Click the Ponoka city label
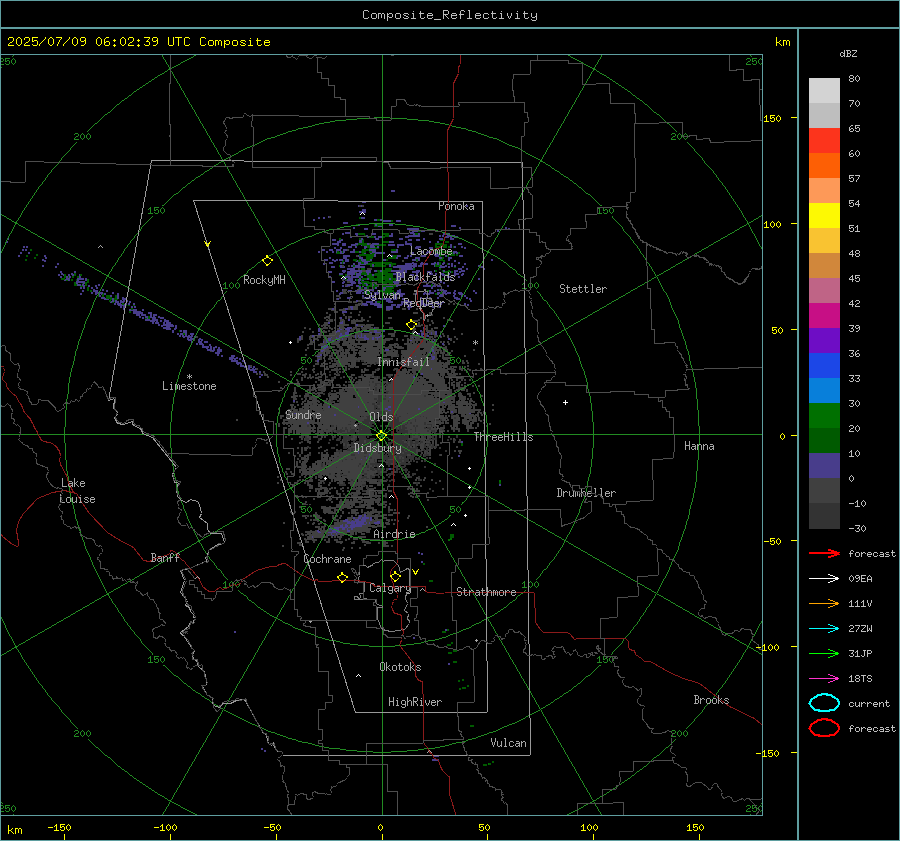 456,206
